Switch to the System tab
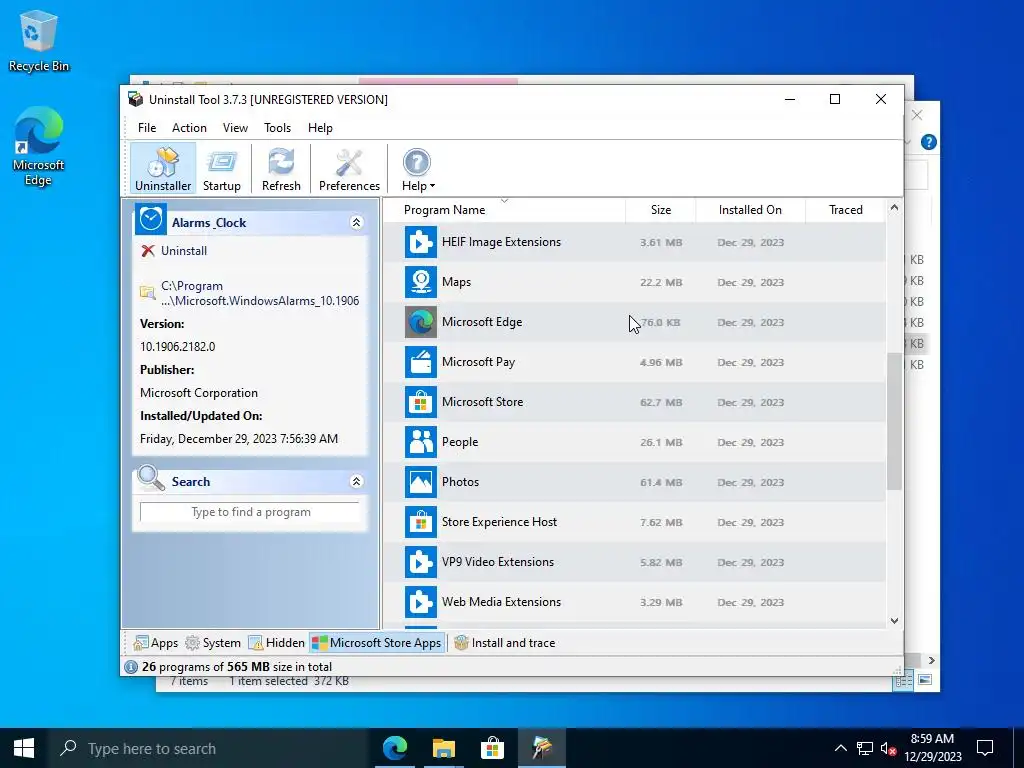1024x768 pixels. click(x=213, y=643)
